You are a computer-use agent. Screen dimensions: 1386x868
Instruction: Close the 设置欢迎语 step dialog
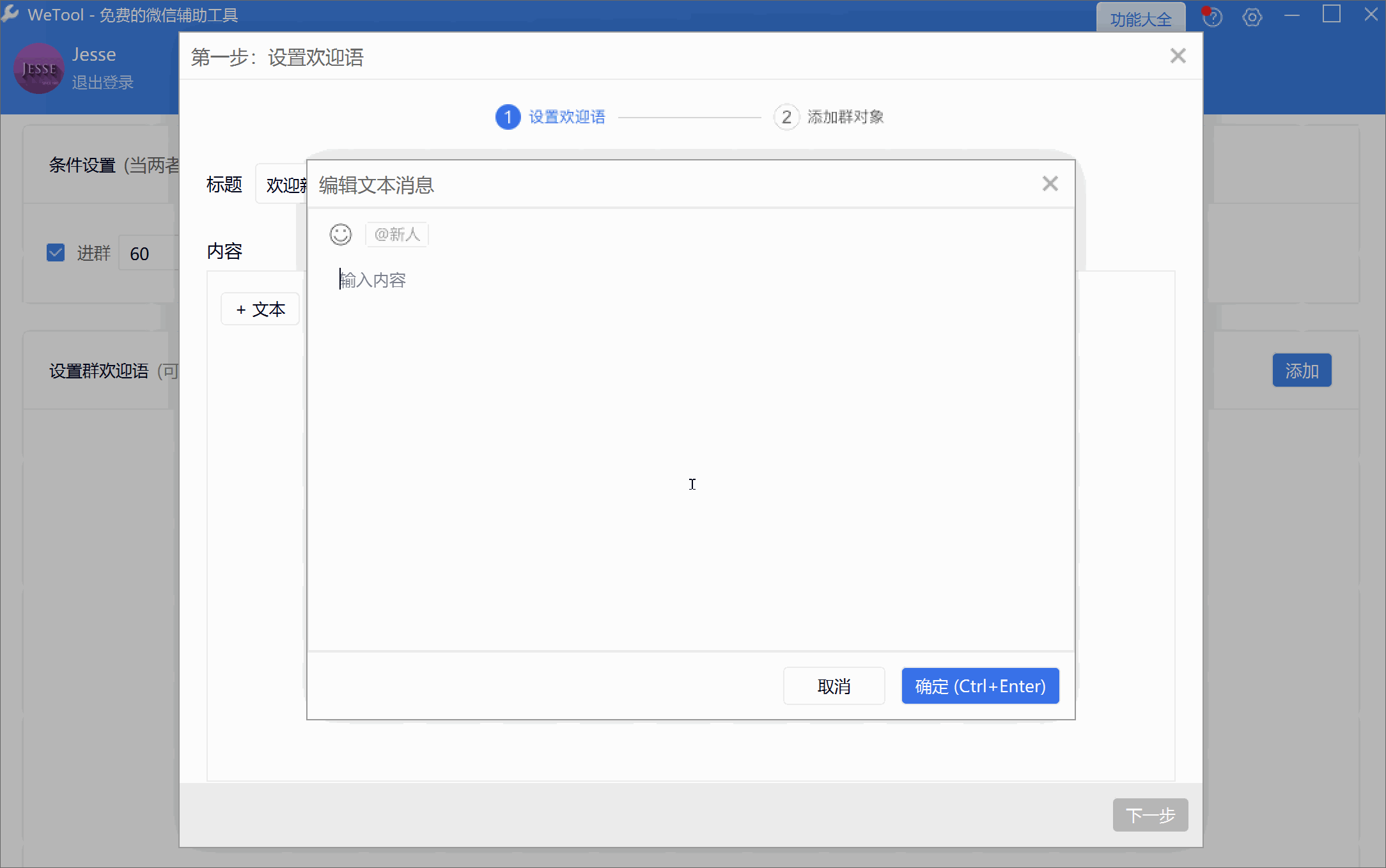tap(1178, 56)
